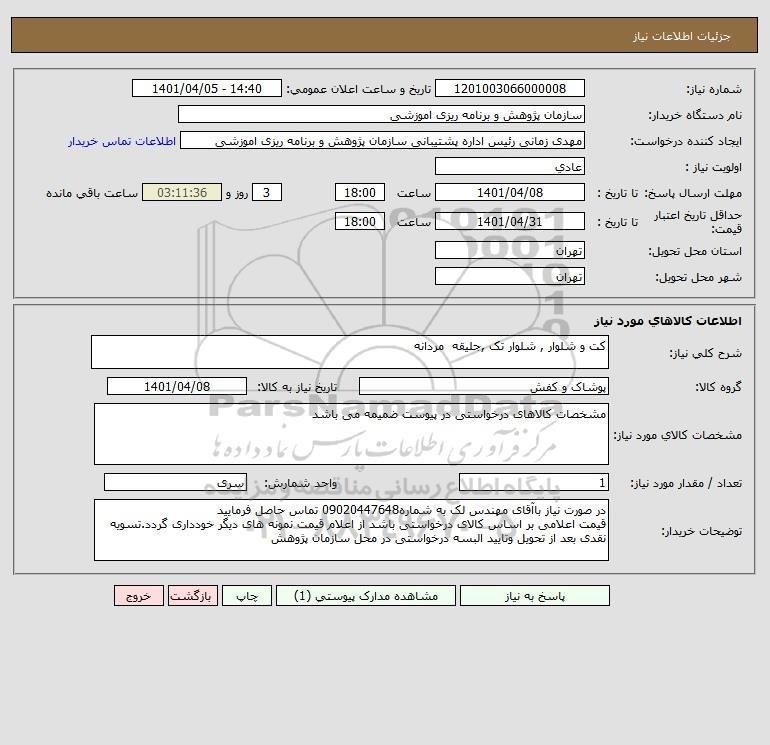
Task: Click the quantity field showing 1
Action: click(x=534, y=482)
